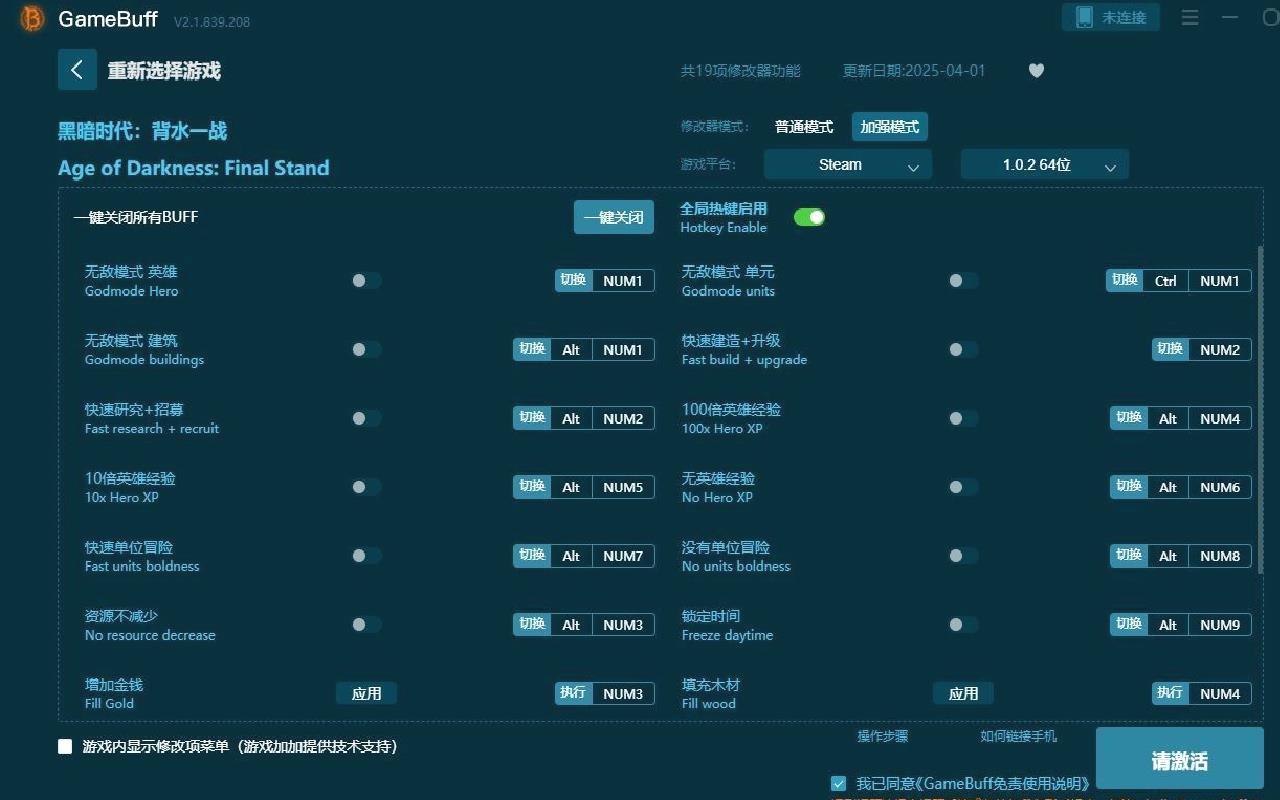Click the 请激活 activate button
The image size is (1280, 800).
pyautogui.click(x=1180, y=761)
